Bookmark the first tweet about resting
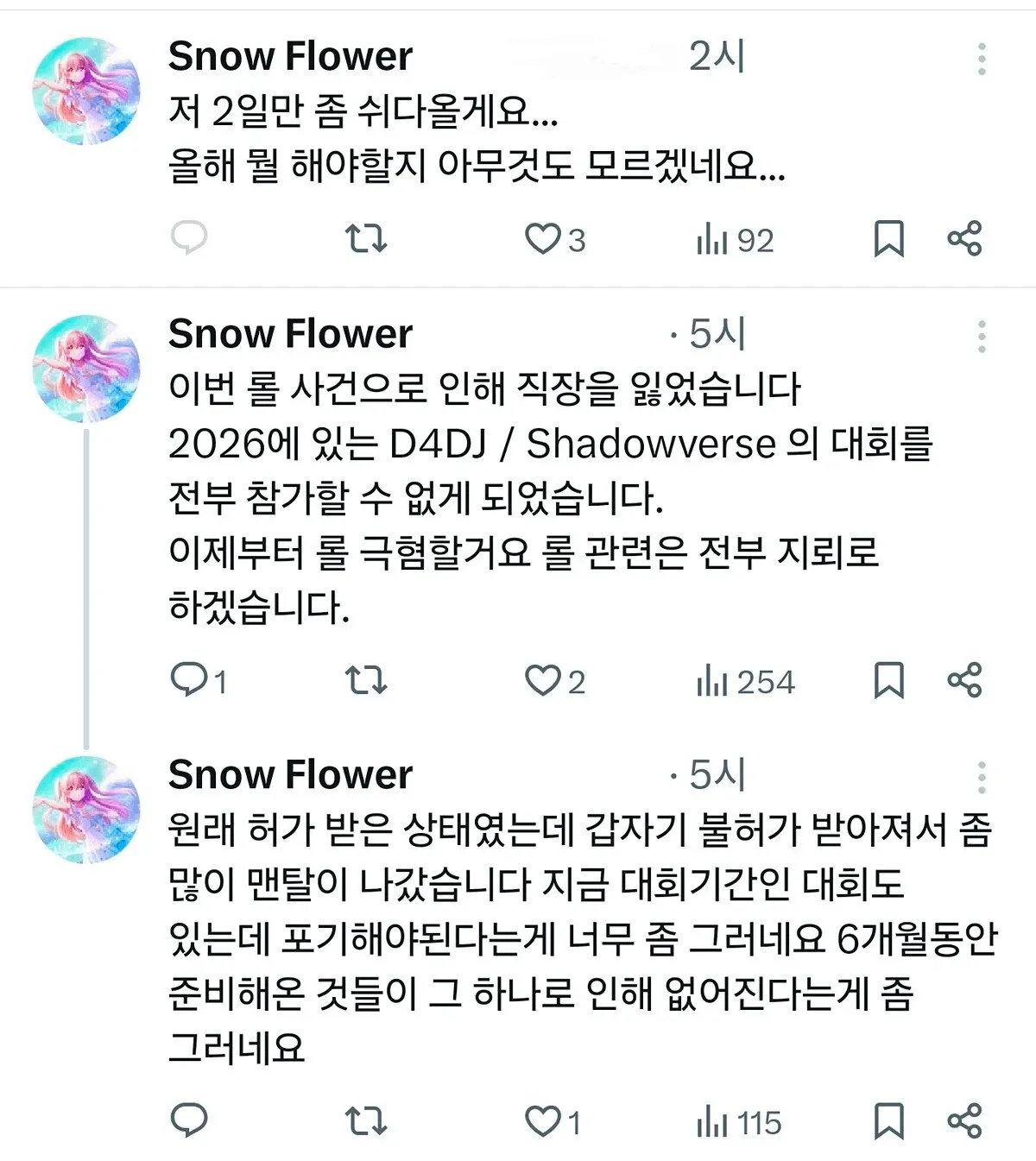 [888, 240]
